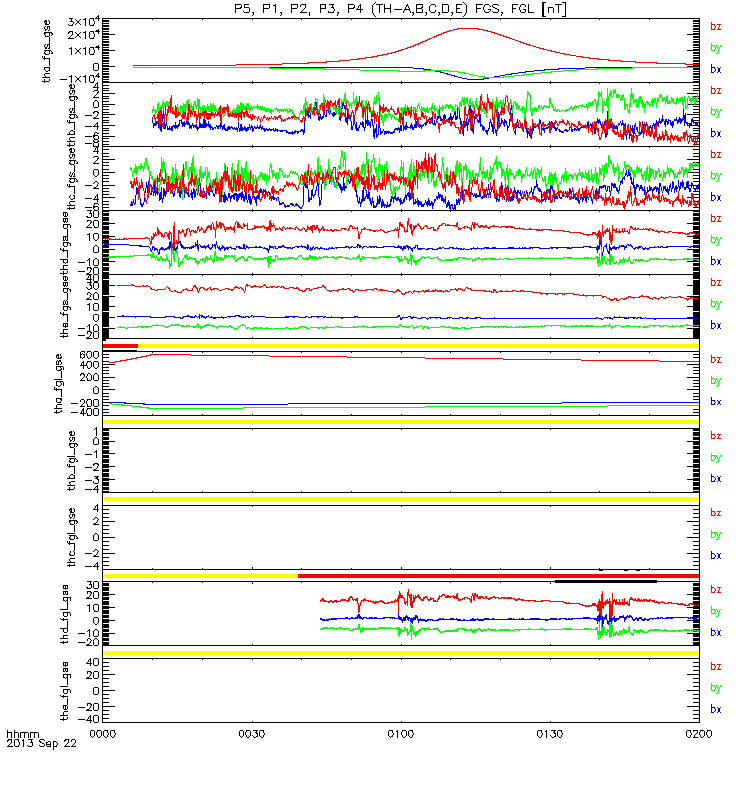Viewport: 750px width, 800px height.
Task: Click the blue bx legend of tha_fgs_gse panel
Action: pos(716,69)
